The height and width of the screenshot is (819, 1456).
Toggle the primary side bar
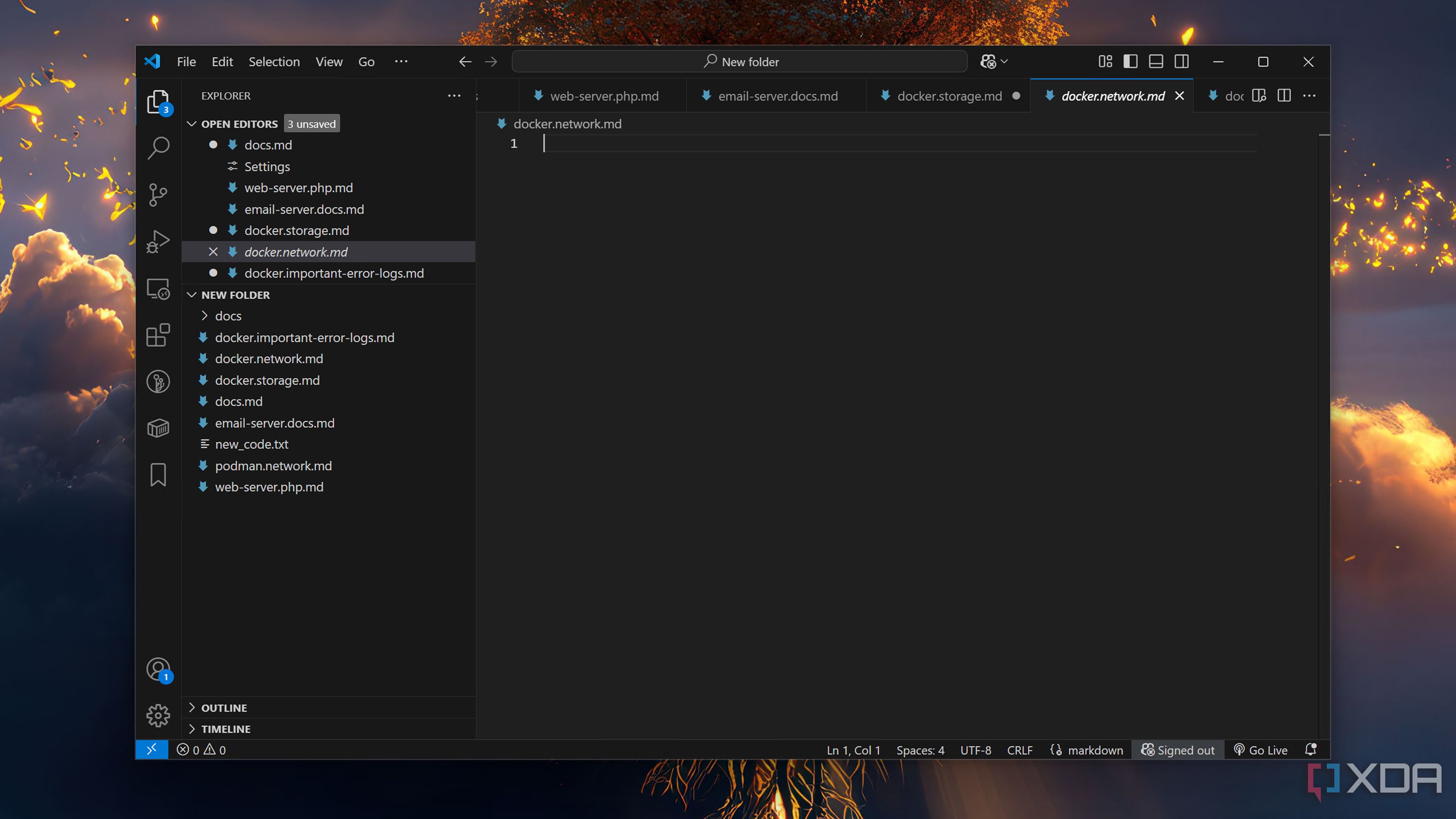click(1130, 61)
